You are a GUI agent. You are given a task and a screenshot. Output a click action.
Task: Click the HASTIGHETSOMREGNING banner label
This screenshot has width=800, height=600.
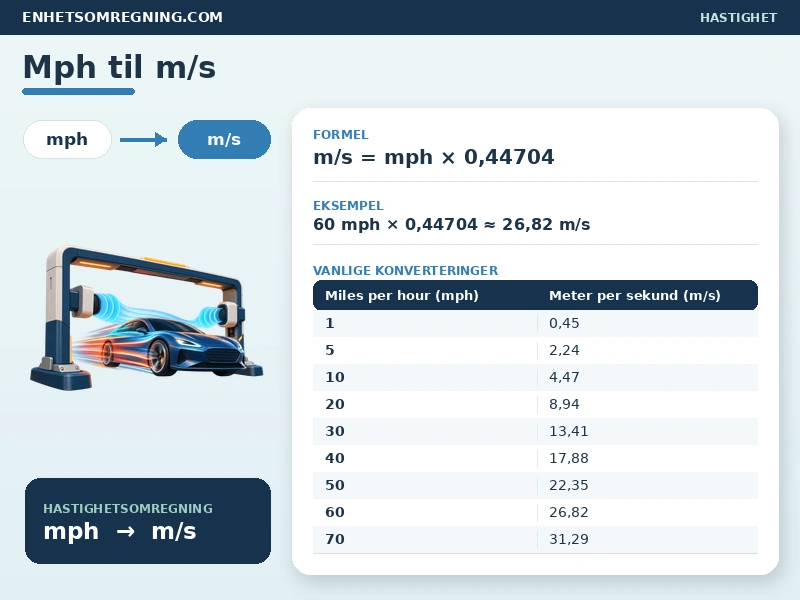(128, 508)
